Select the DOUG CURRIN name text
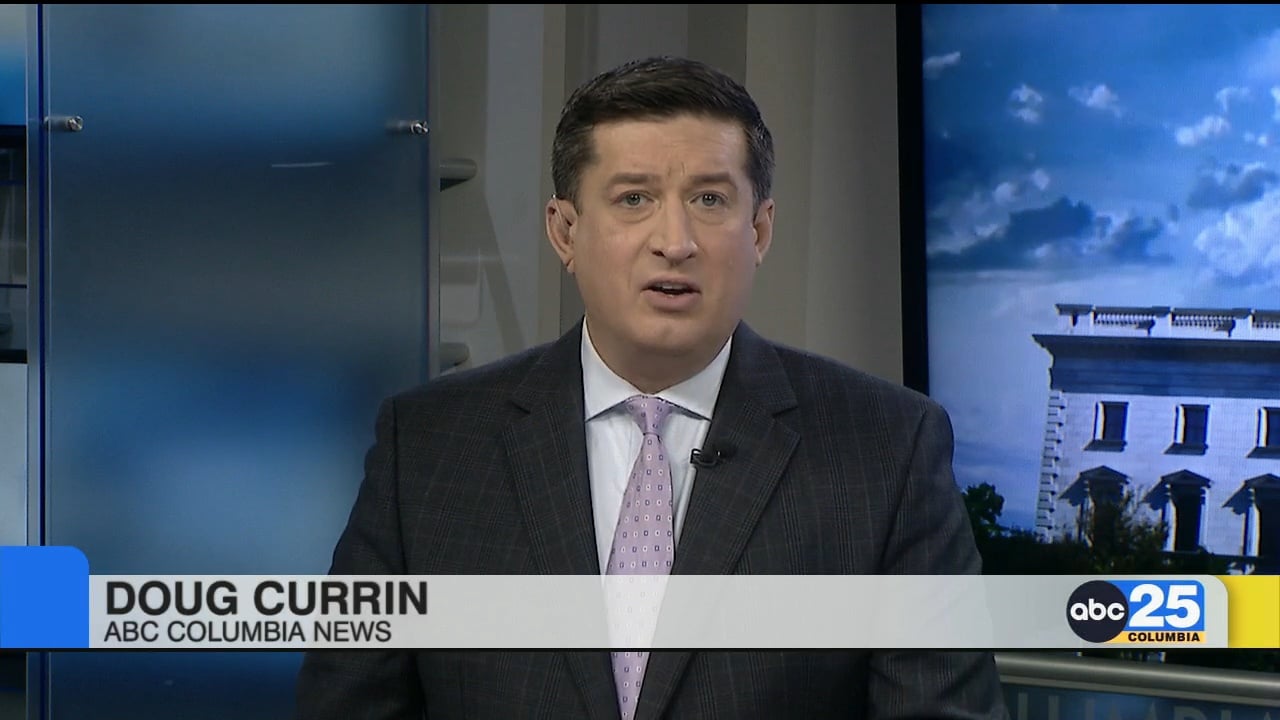1280x720 pixels. coord(266,598)
